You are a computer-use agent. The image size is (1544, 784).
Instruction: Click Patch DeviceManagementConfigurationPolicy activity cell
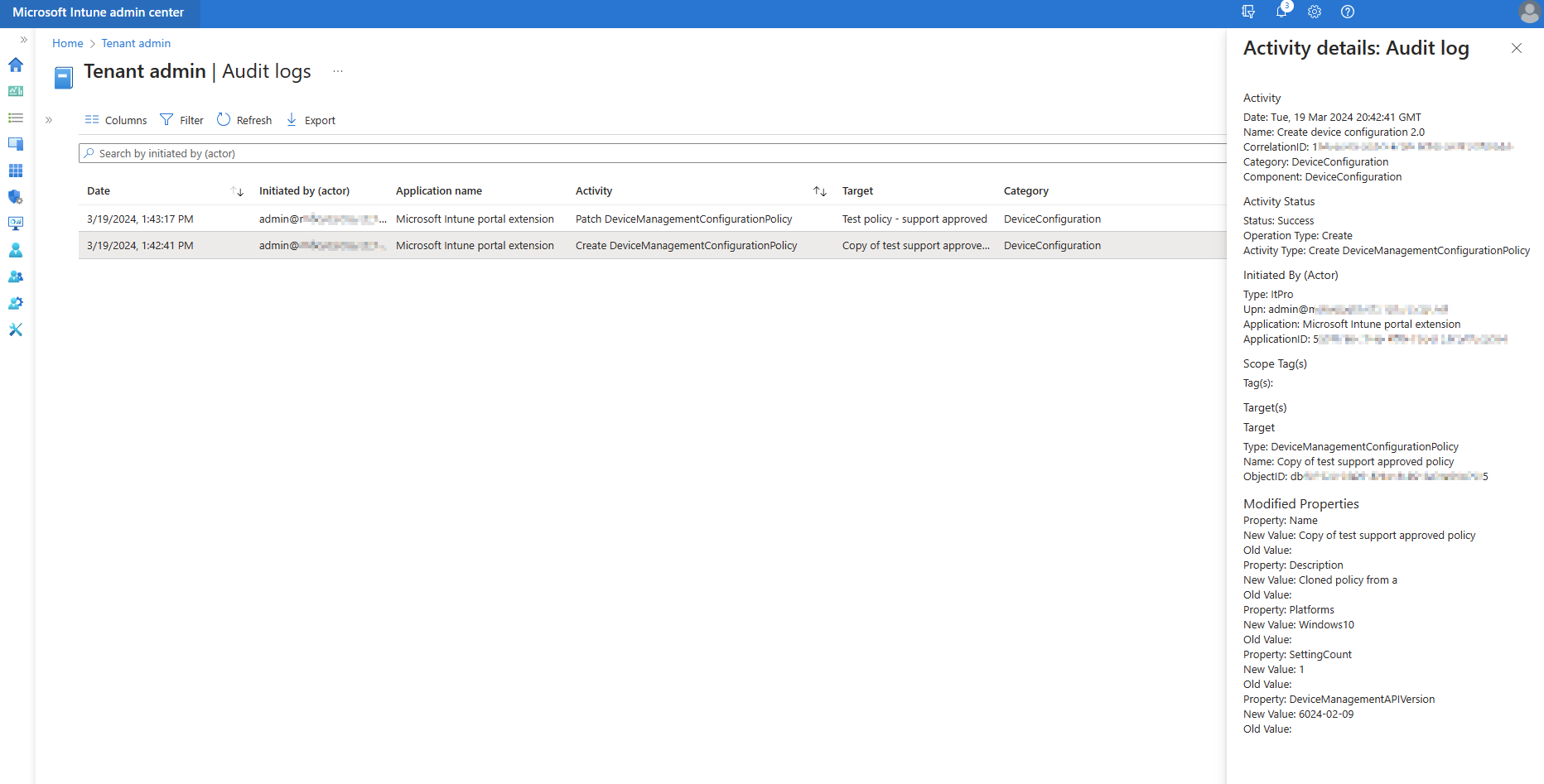click(684, 219)
